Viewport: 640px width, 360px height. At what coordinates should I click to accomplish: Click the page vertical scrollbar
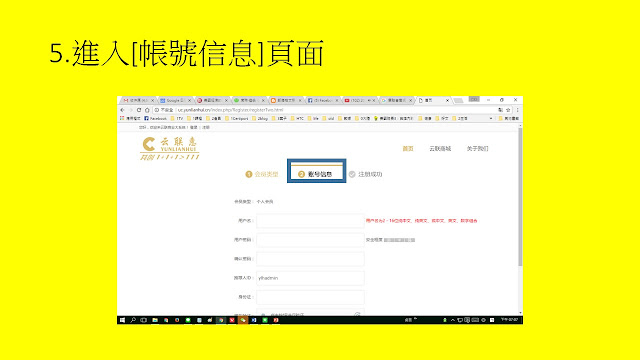(x=520, y=197)
